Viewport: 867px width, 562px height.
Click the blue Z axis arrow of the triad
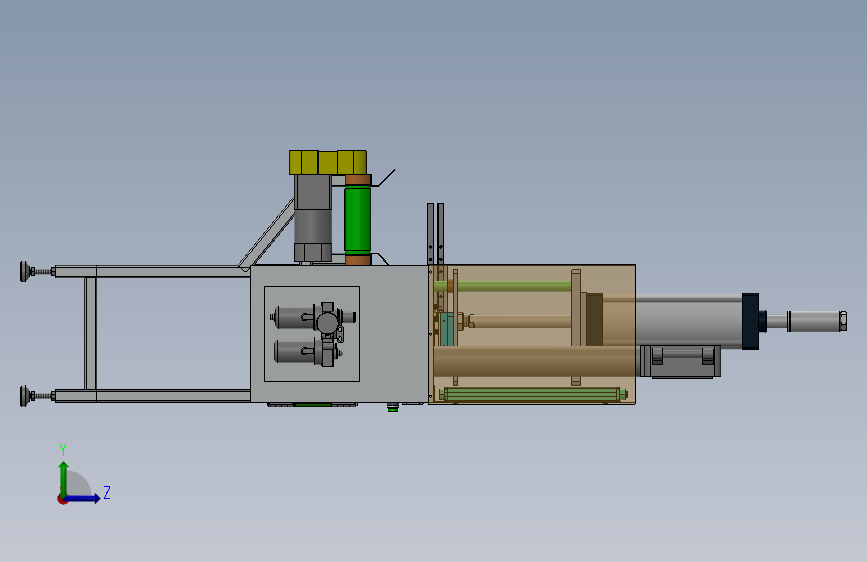(x=83, y=498)
